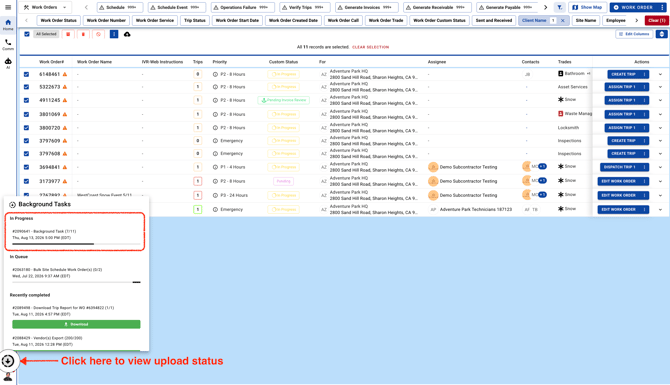Click the Pending Invoice Review status chip
Screen dimensions: 670x385
[x=284, y=100]
